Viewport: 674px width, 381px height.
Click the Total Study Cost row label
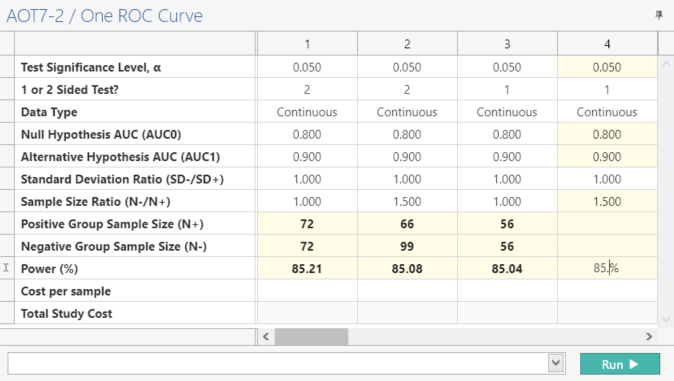(67, 313)
